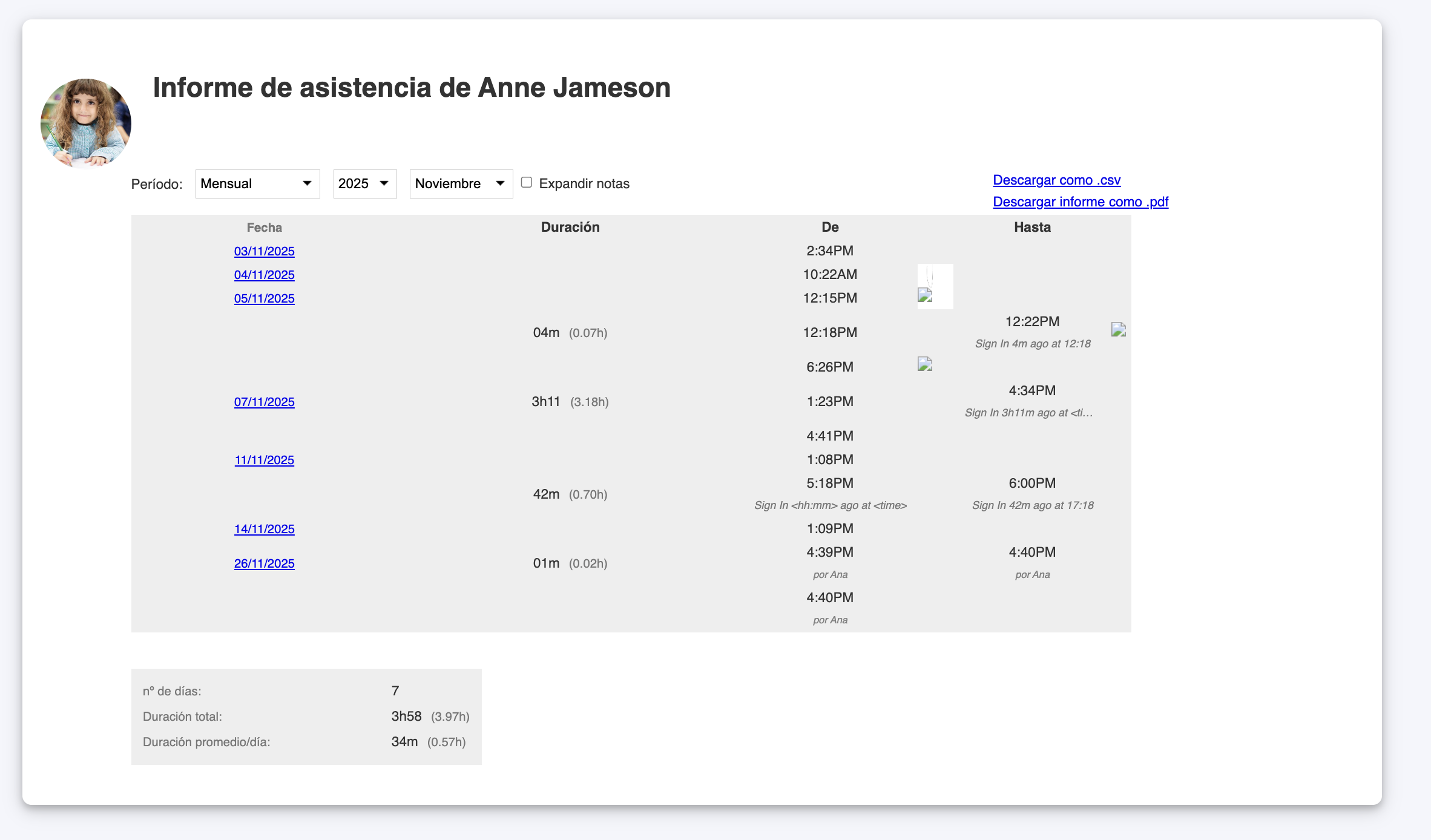Click broken image icon next to 6:26PM
The width and height of the screenshot is (1431, 840).
click(925, 364)
